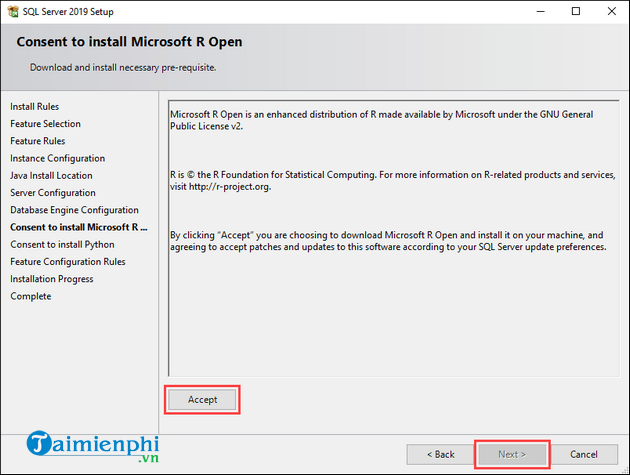
Task: Open Java Install Location step
Action: 51,176
